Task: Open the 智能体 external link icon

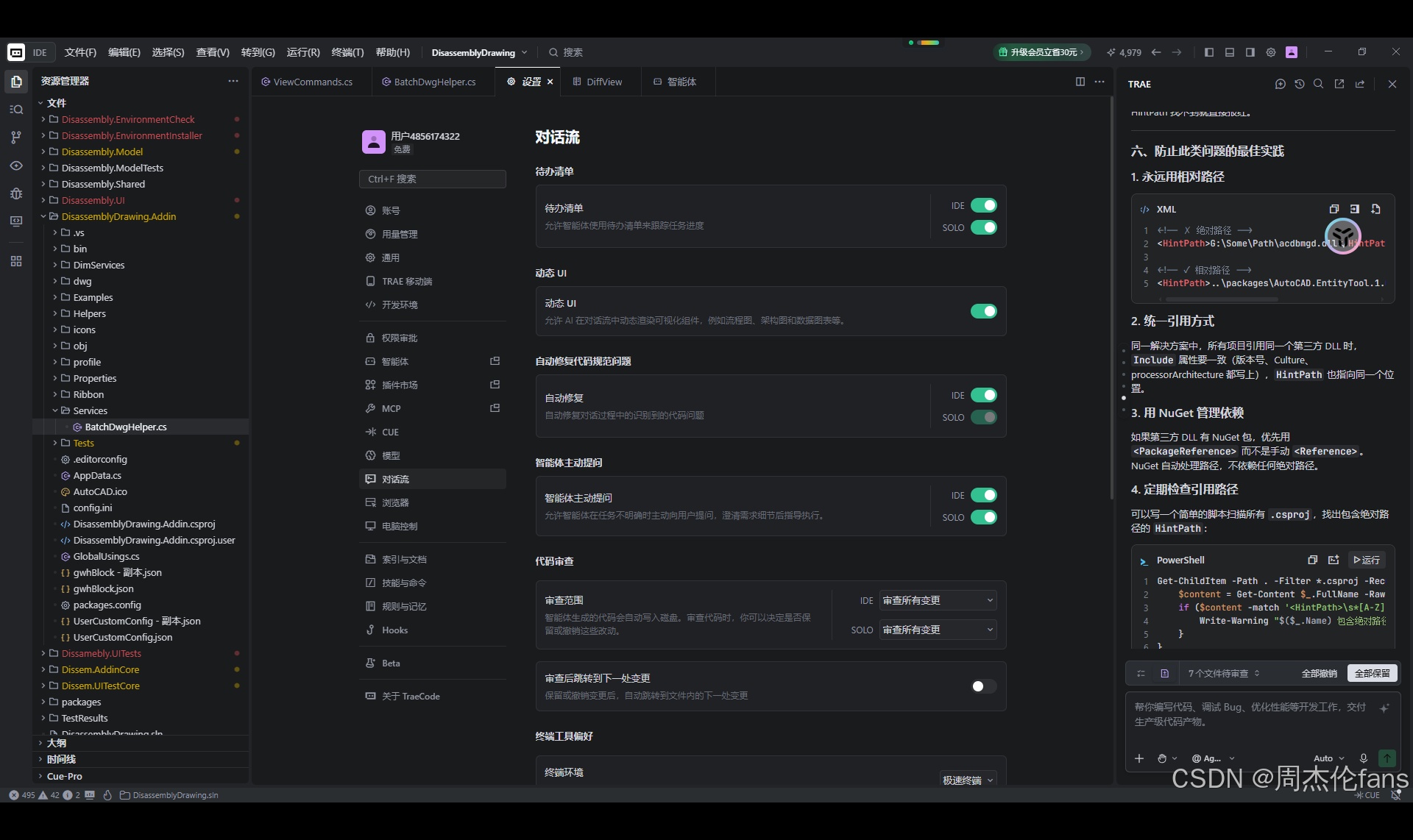Action: click(x=495, y=361)
